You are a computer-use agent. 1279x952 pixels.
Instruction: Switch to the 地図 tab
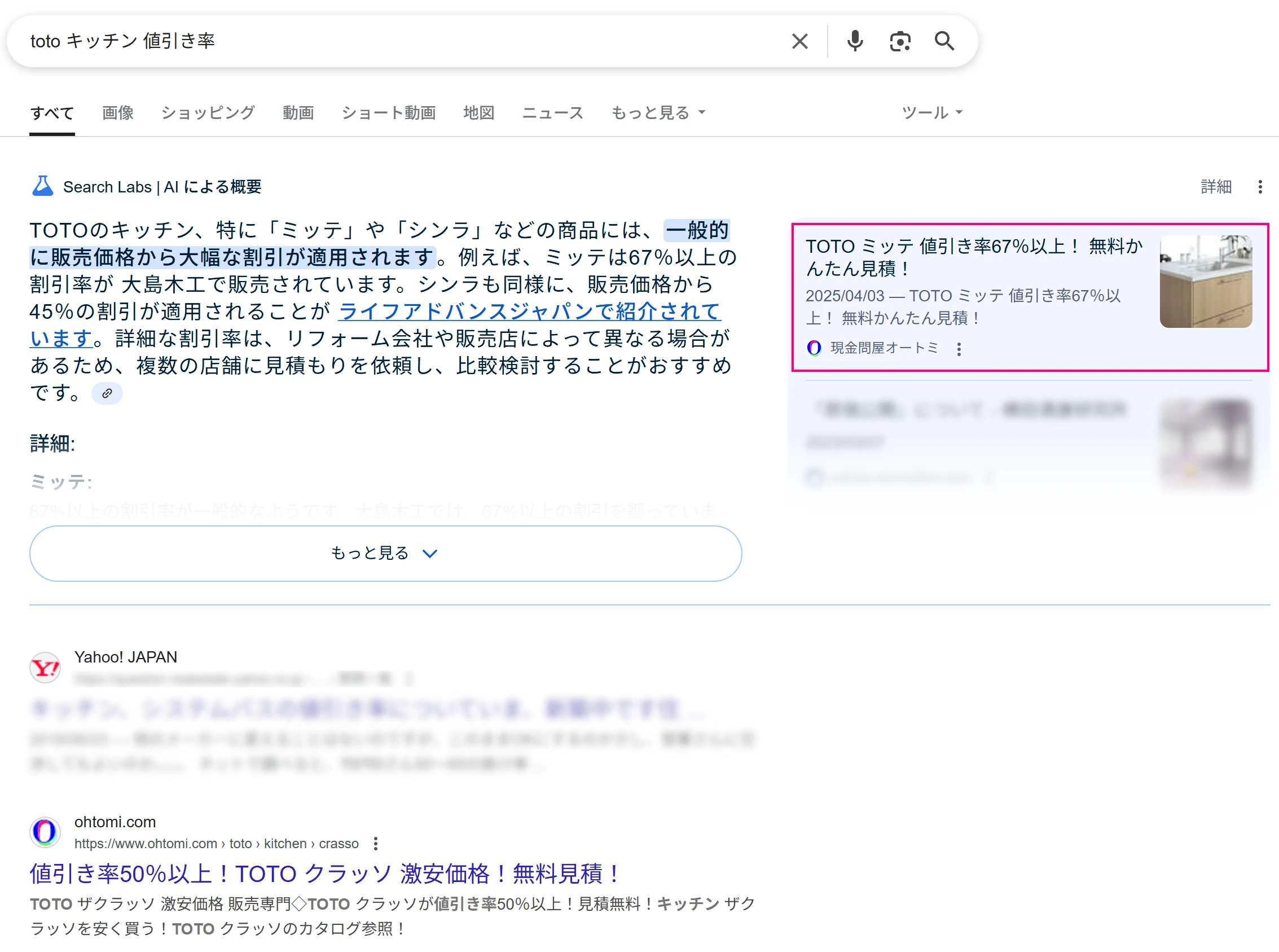[x=480, y=113]
